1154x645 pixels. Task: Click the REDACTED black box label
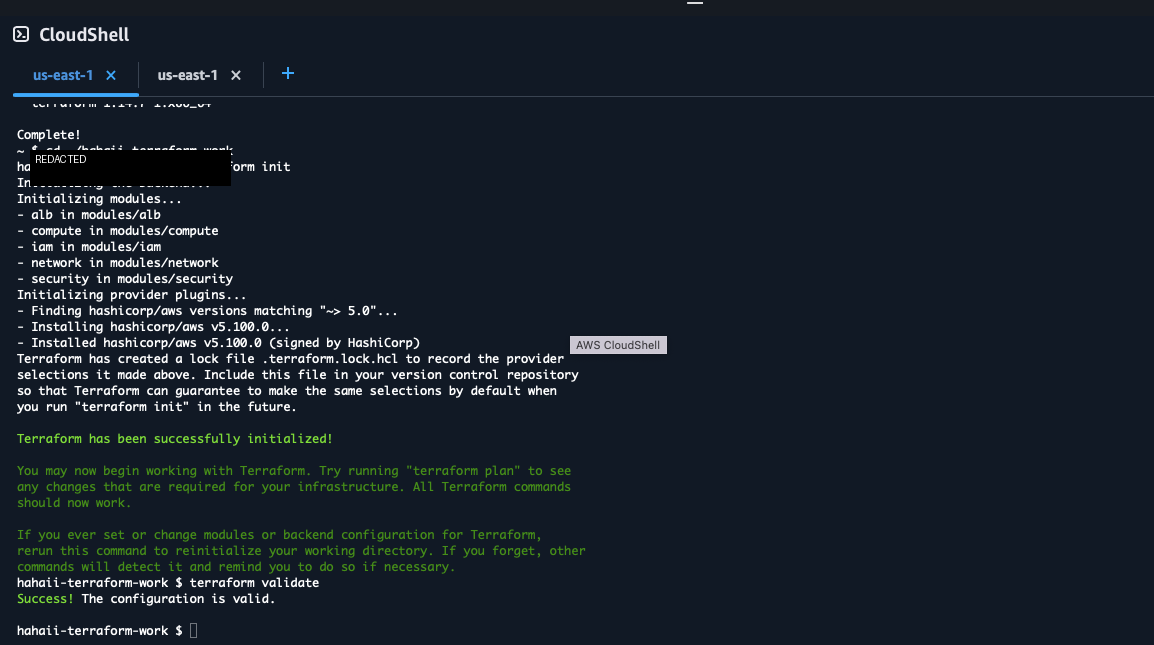tap(130, 166)
